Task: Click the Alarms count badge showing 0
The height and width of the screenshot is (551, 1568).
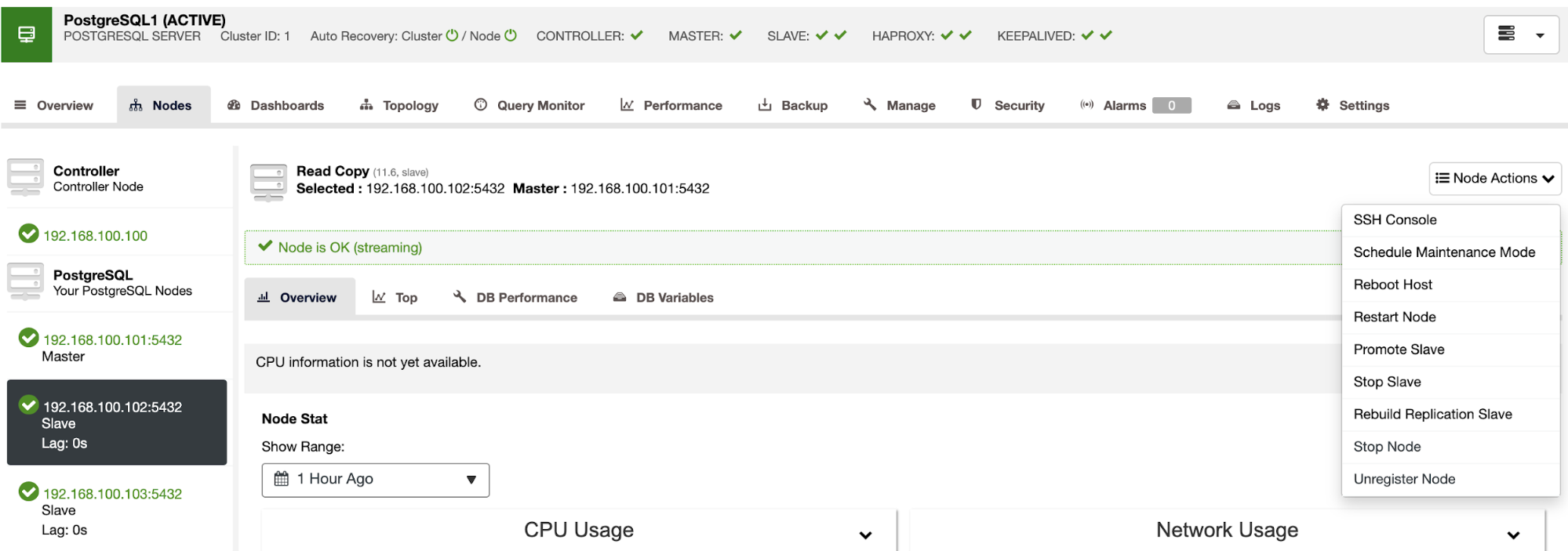Action: coord(1172,105)
